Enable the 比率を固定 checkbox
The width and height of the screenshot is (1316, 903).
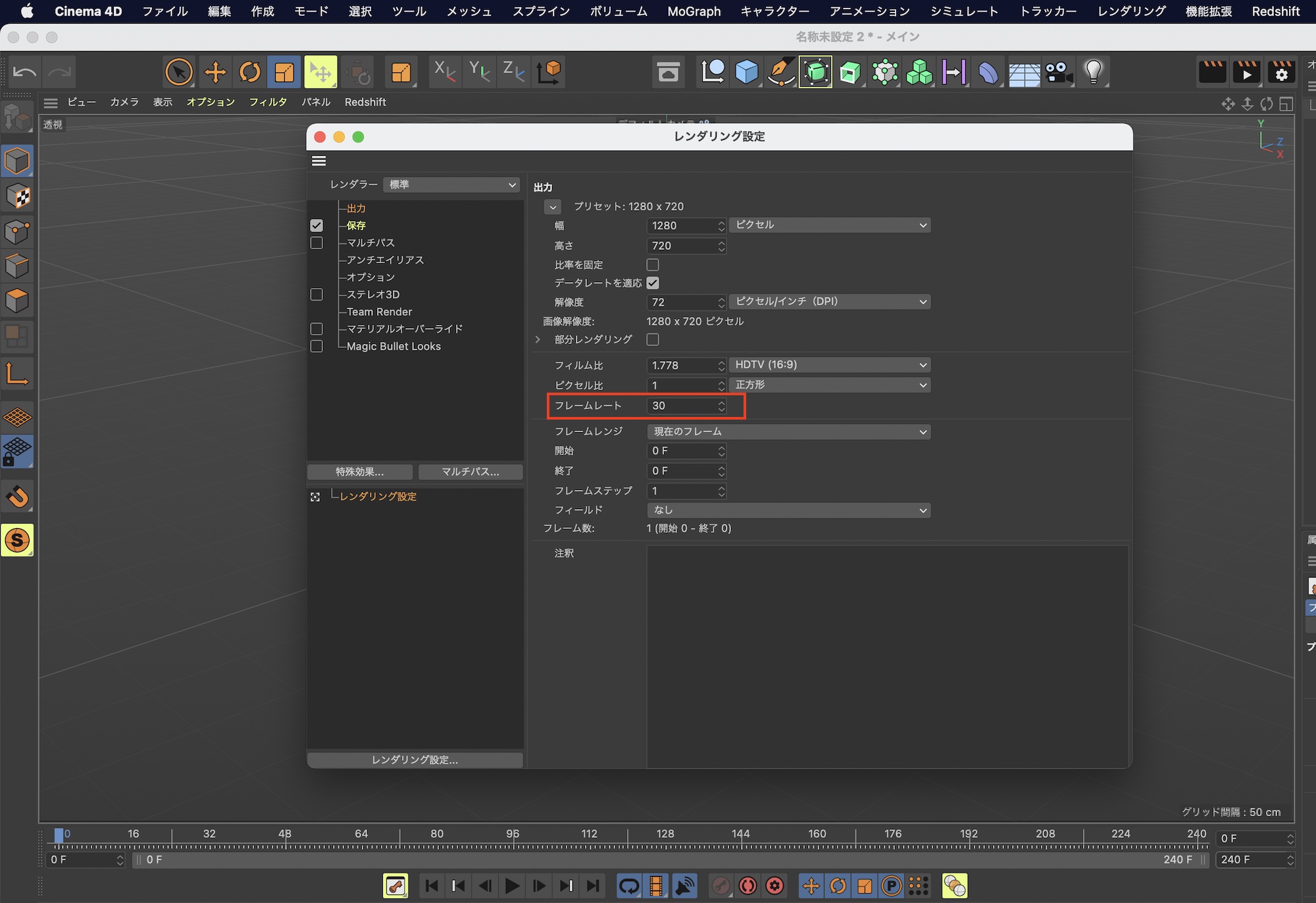(653, 265)
